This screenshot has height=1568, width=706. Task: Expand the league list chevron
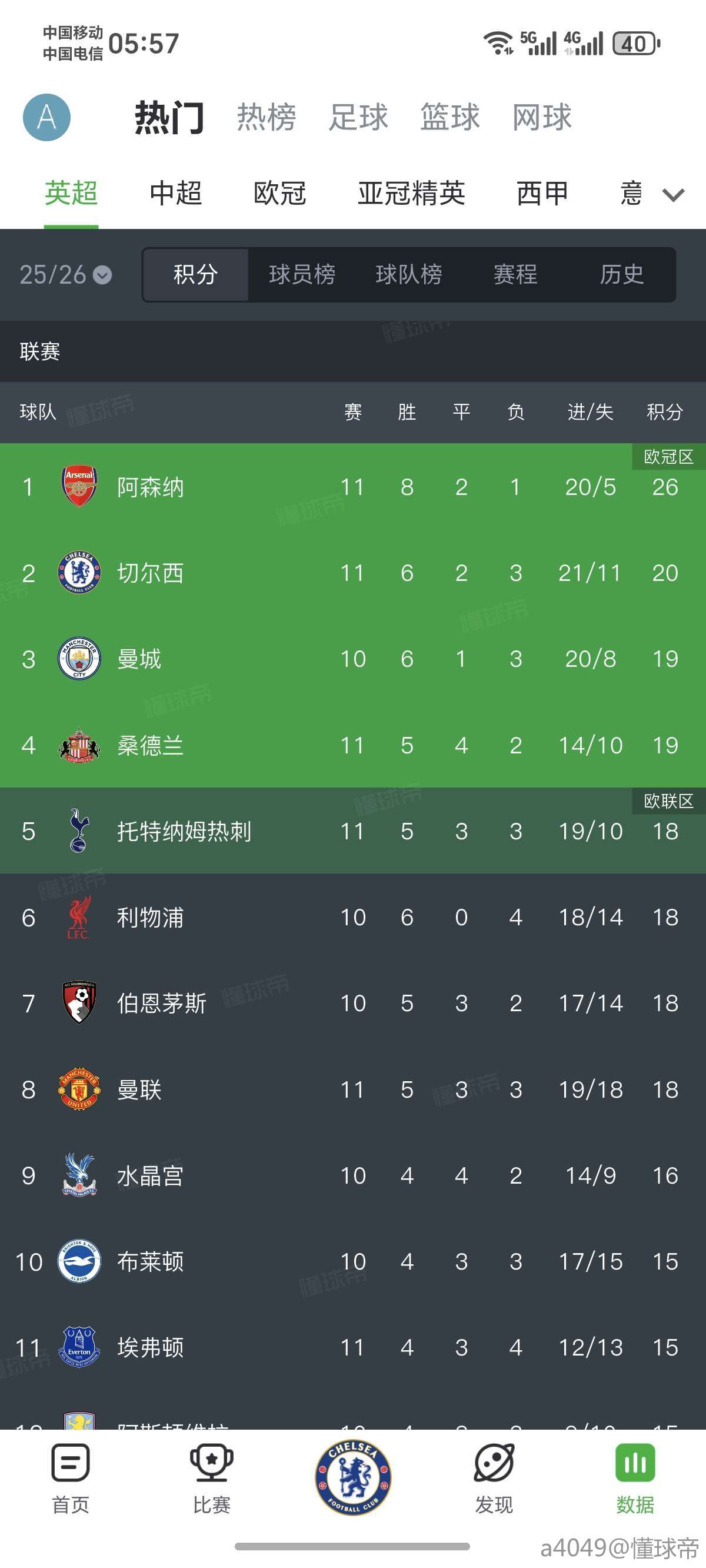[x=673, y=195]
